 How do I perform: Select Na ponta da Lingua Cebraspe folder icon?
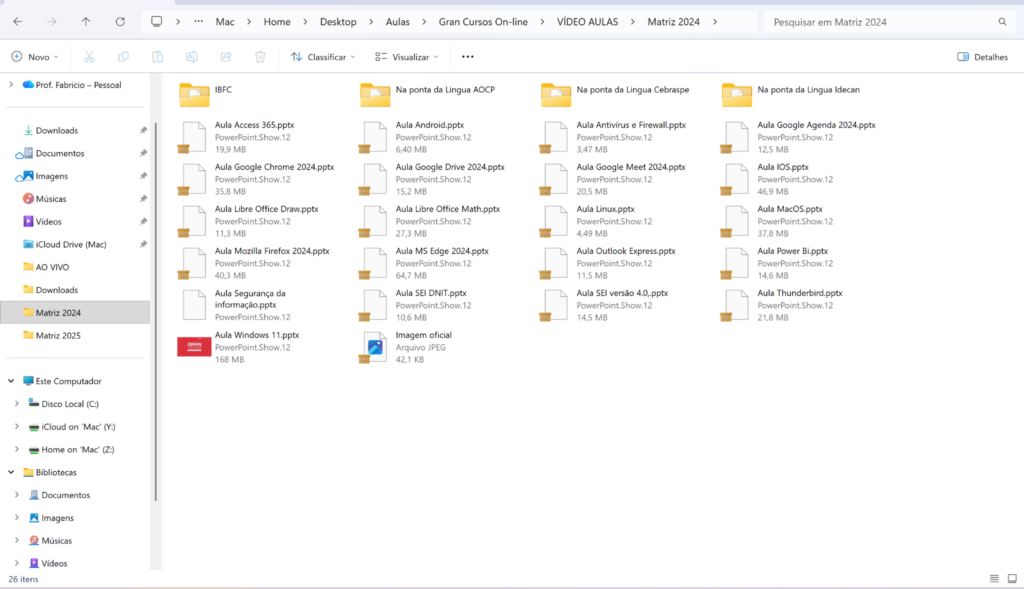pyautogui.click(x=556, y=95)
